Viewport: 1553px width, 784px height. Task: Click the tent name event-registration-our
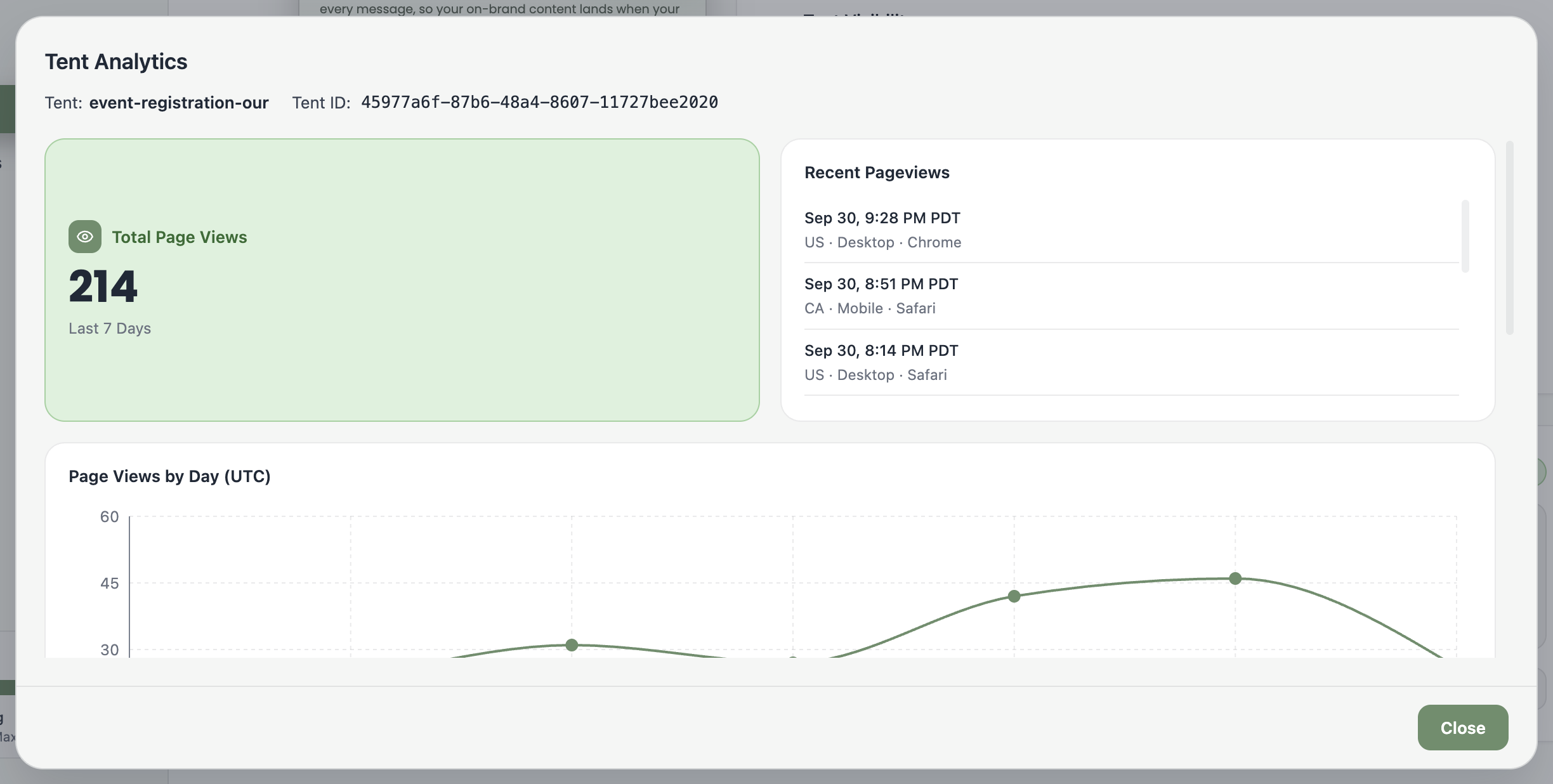click(179, 103)
